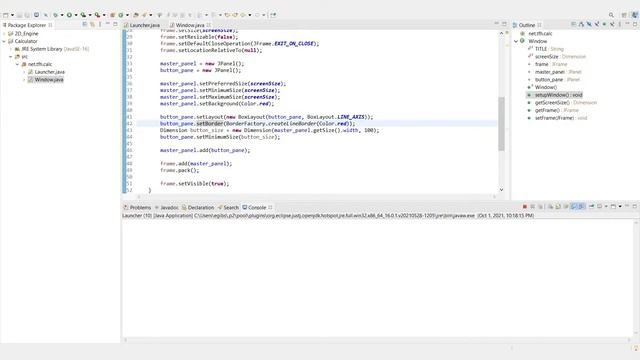Click the Clear Console icon in Console toolbar
The image size is (640, 360).
coord(551,207)
